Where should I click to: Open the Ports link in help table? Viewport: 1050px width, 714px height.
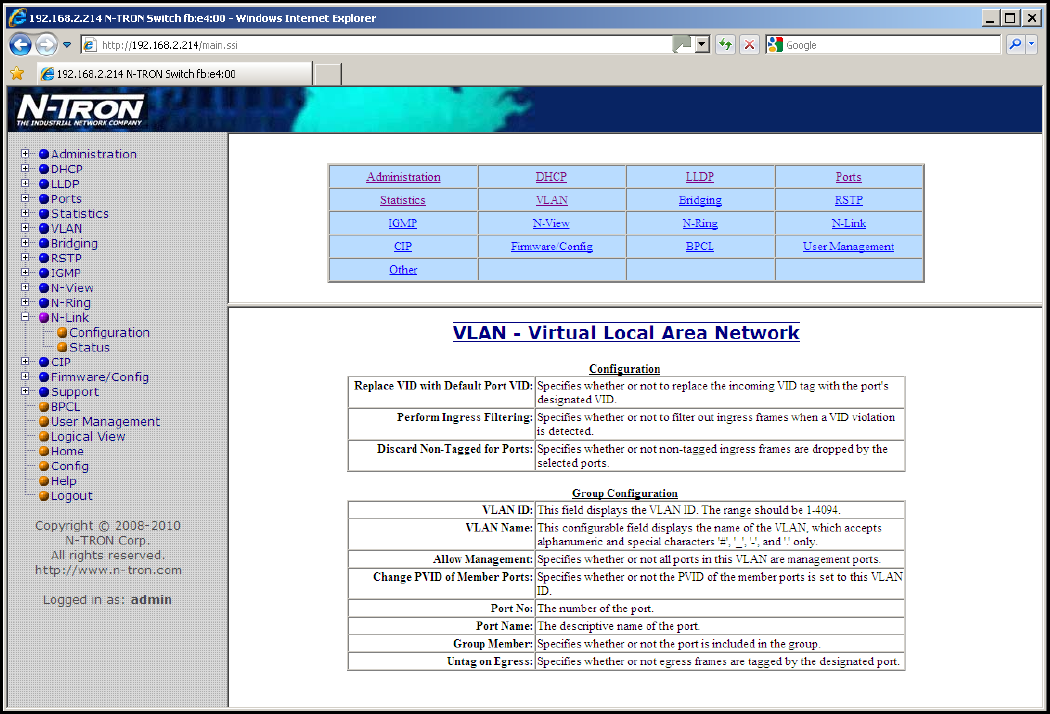click(848, 177)
